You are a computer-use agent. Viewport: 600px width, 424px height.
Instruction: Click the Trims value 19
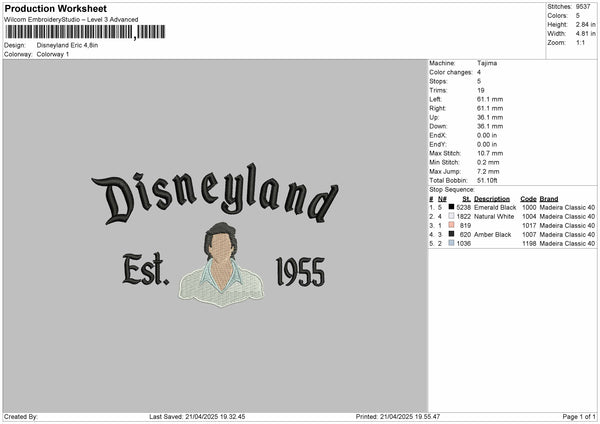(481, 90)
